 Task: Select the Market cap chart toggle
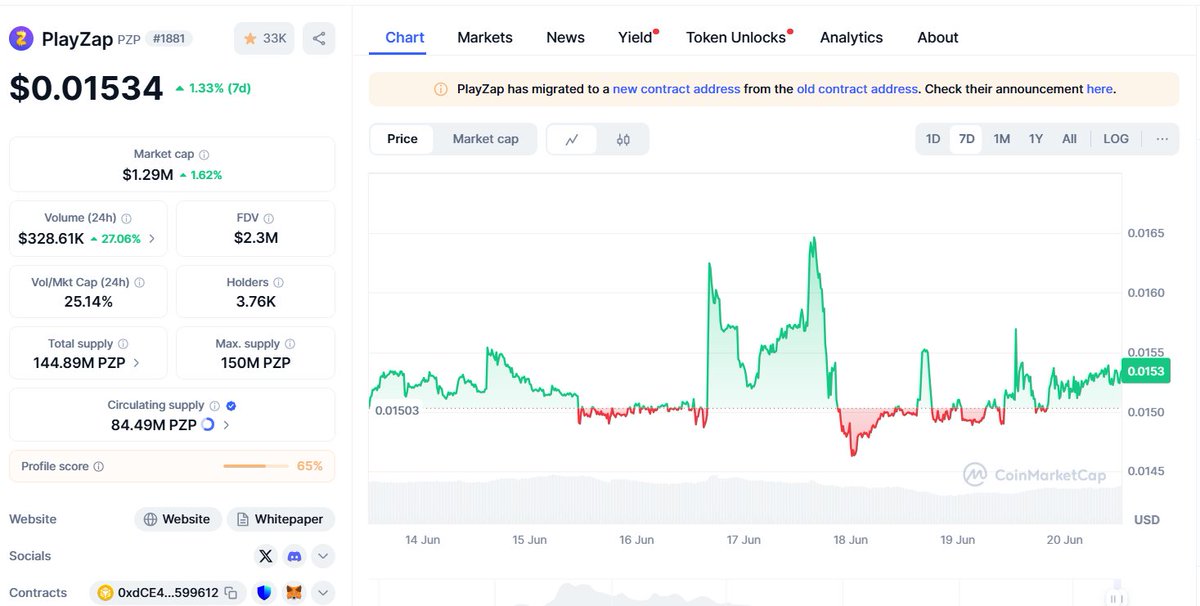486,139
